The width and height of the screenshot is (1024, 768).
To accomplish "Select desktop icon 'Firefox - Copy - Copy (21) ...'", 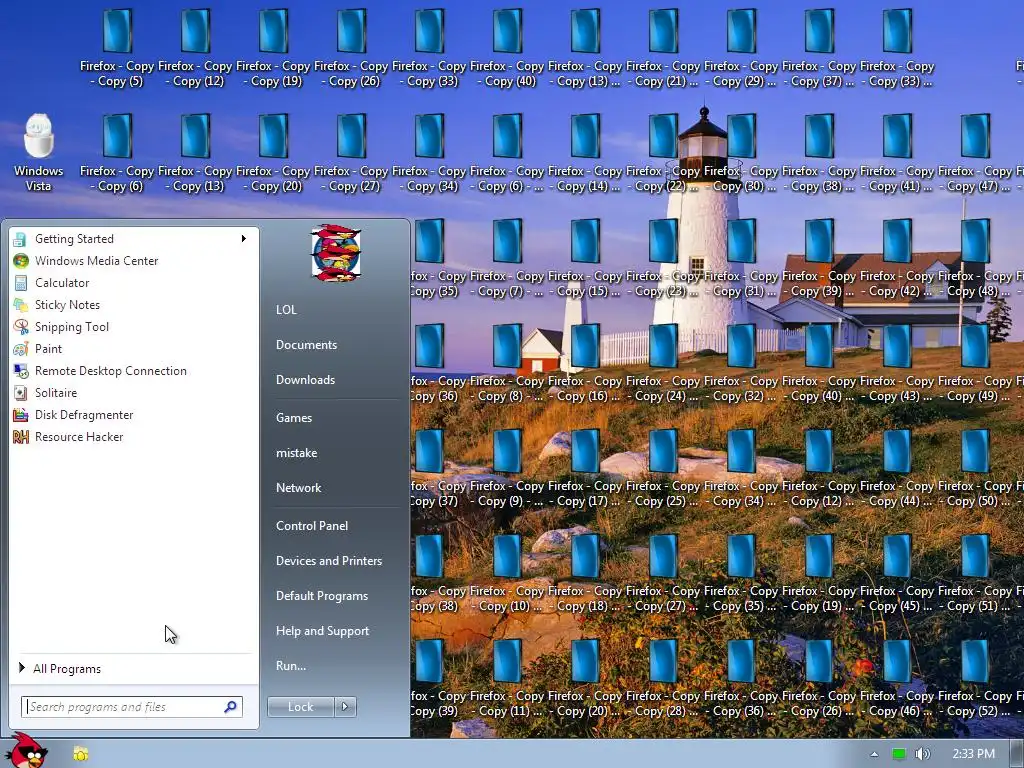I will [x=663, y=48].
